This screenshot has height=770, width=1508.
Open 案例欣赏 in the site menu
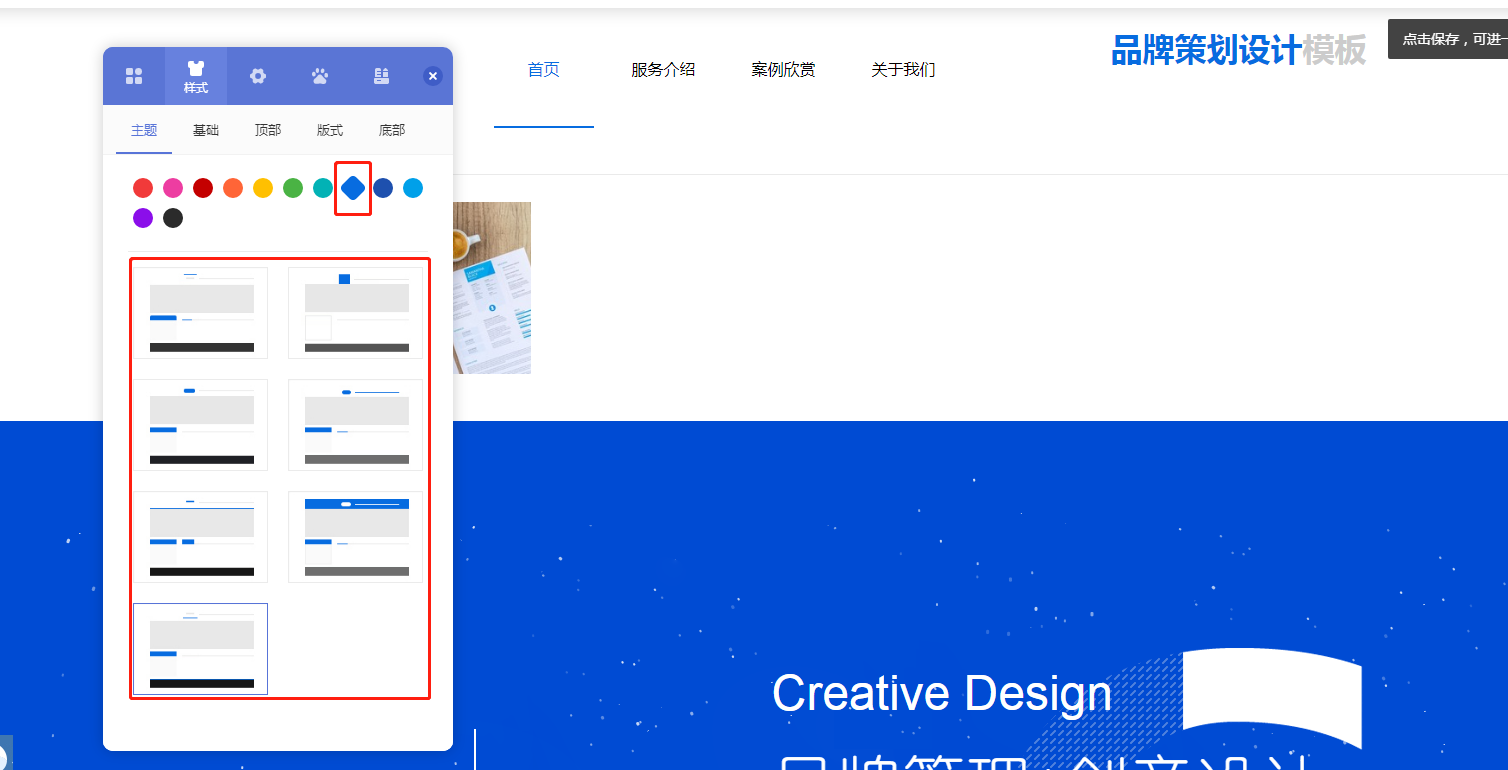[x=783, y=70]
